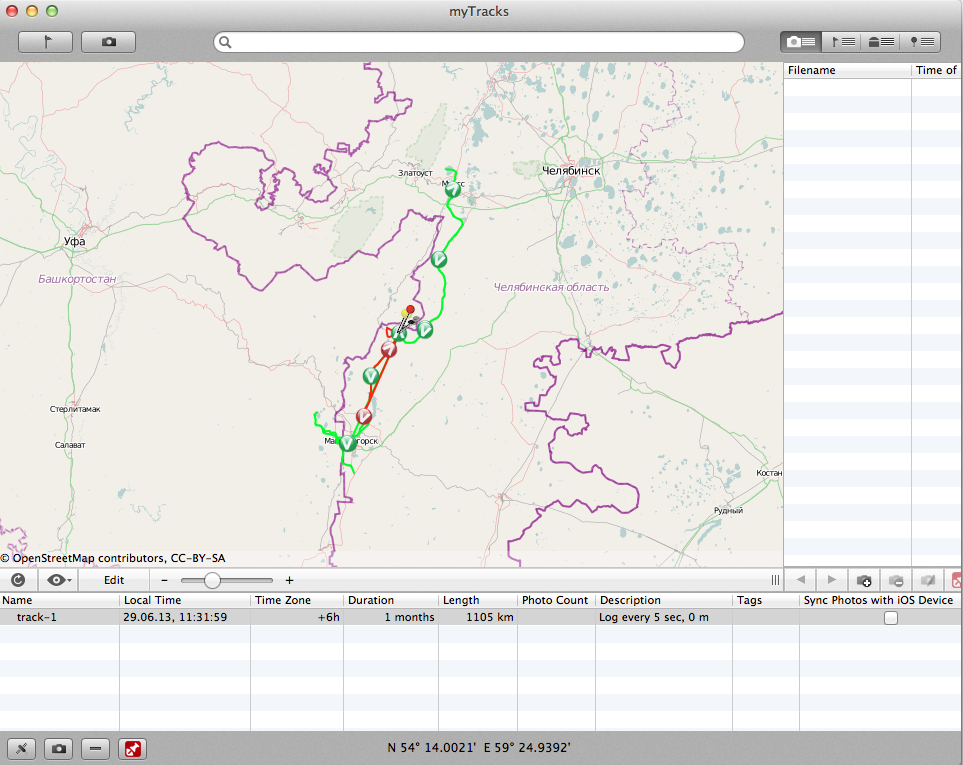Sort tracks by Name column

click(x=60, y=600)
